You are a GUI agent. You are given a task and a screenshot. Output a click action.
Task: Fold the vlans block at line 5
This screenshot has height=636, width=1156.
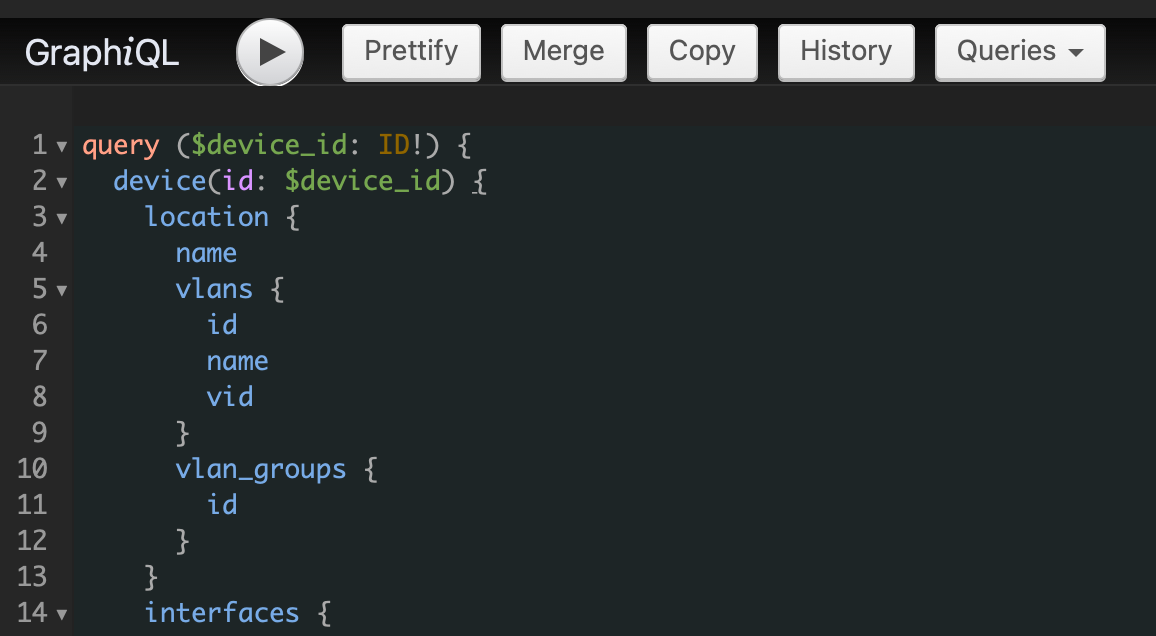click(62, 291)
